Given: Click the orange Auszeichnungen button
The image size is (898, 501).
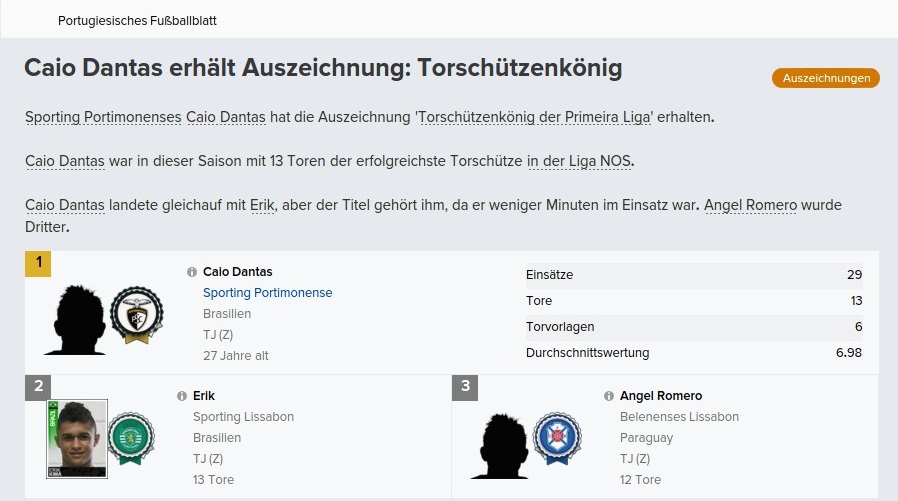Looking at the screenshot, I should 825,78.
